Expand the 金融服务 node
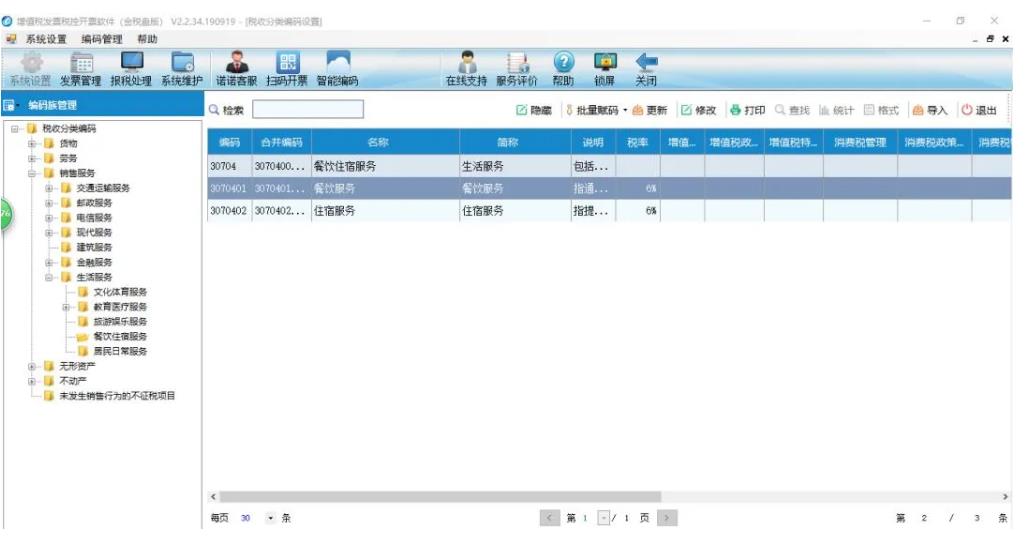Viewport: 1033px width, 537px height. (x=49, y=262)
